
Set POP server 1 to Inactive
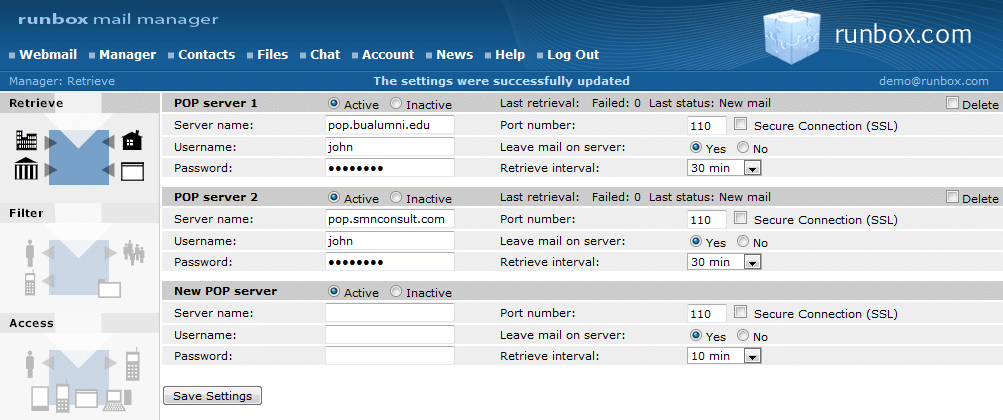click(396, 103)
